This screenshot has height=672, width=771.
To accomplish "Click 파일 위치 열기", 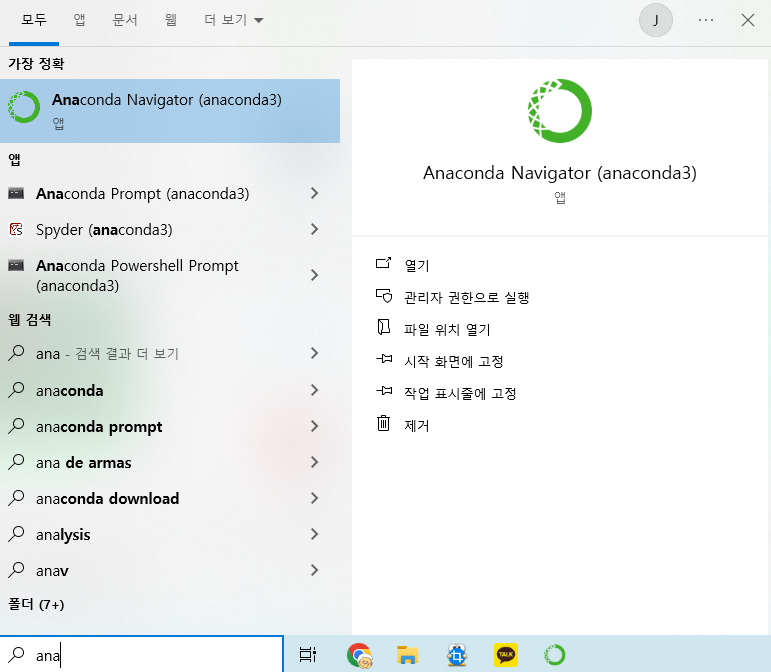I will pyautogui.click(x=447, y=329).
